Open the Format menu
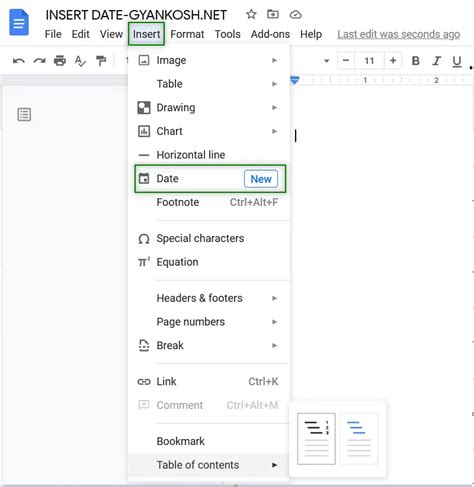Screen dimensions: 474x487 click(187, 34)
